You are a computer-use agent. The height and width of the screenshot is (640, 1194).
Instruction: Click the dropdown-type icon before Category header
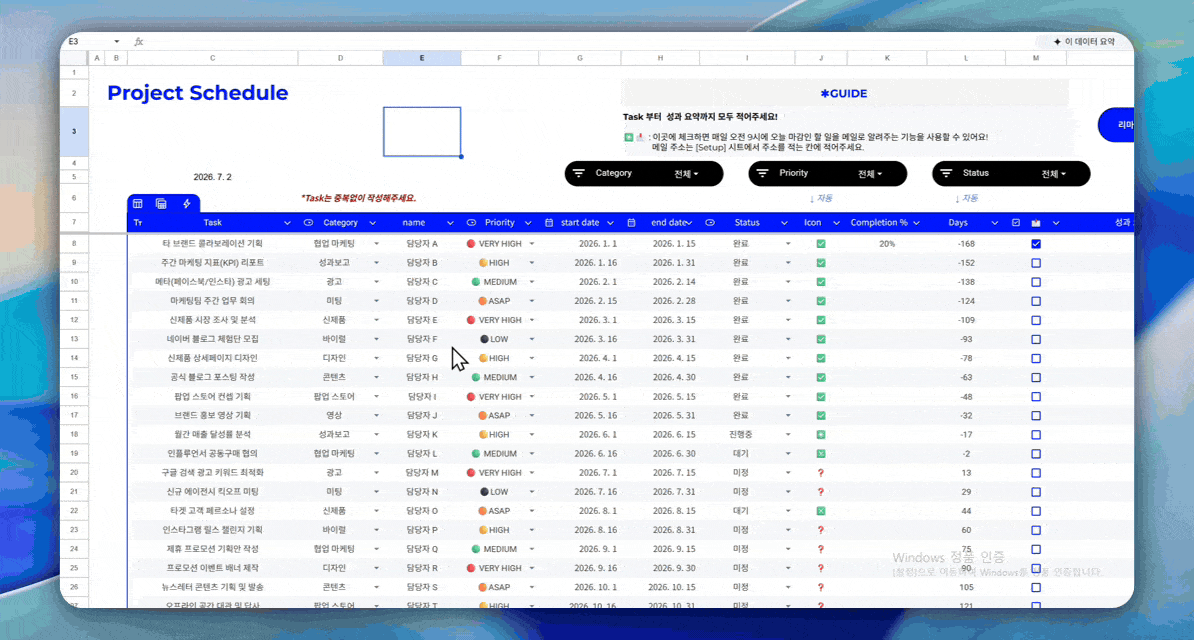(x=308, y=222)
